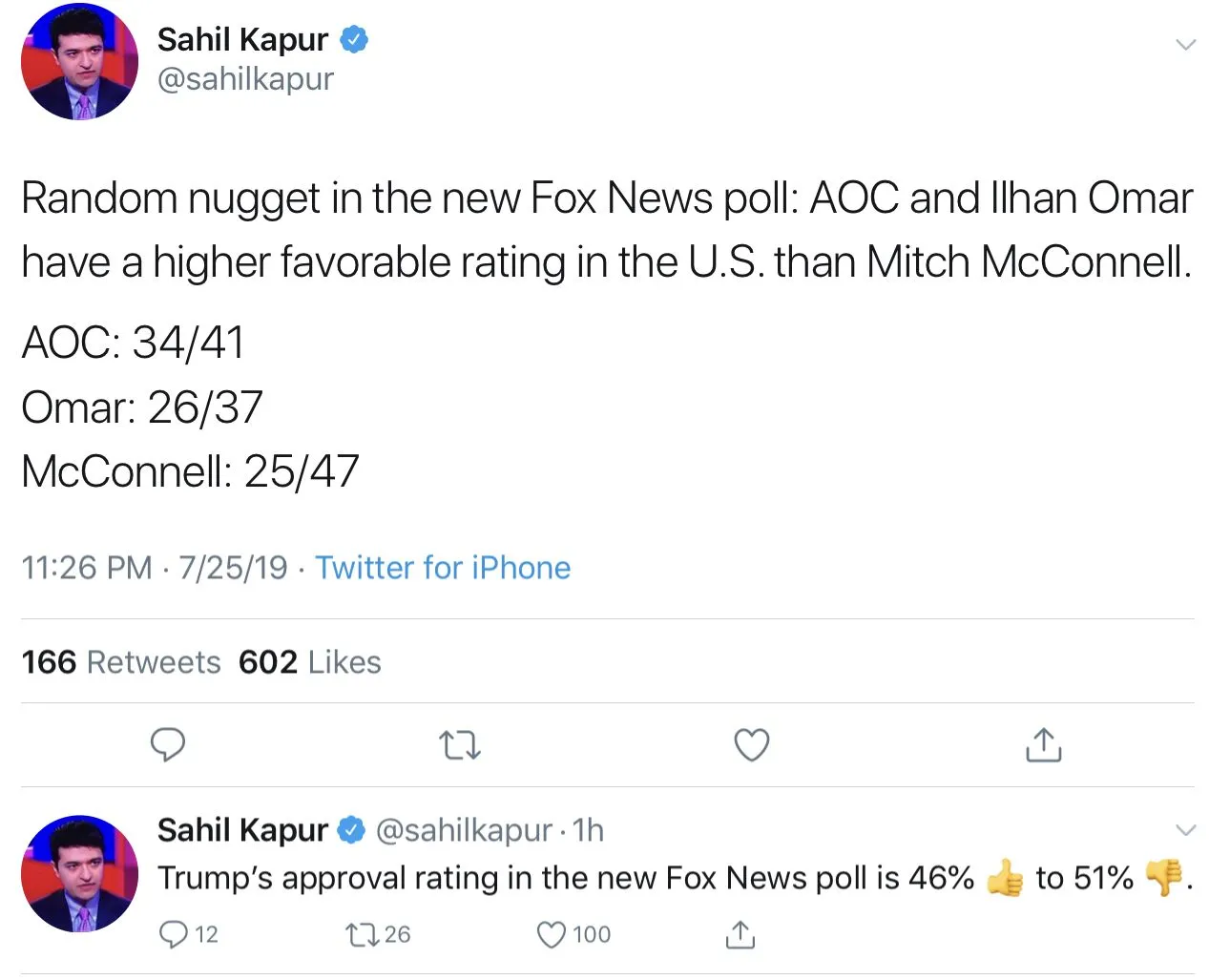Share the Trump approval rating tweet
Screen dimensions: 1209x980
pyautogui.click(x=740, y=934)
